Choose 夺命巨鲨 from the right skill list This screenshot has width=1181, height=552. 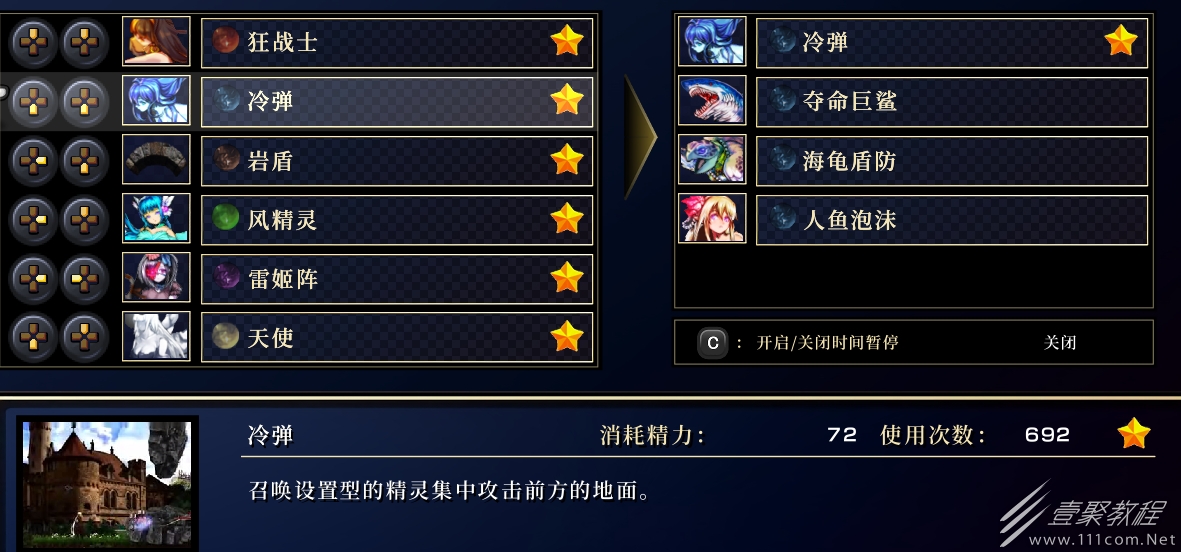pos(952,101)
